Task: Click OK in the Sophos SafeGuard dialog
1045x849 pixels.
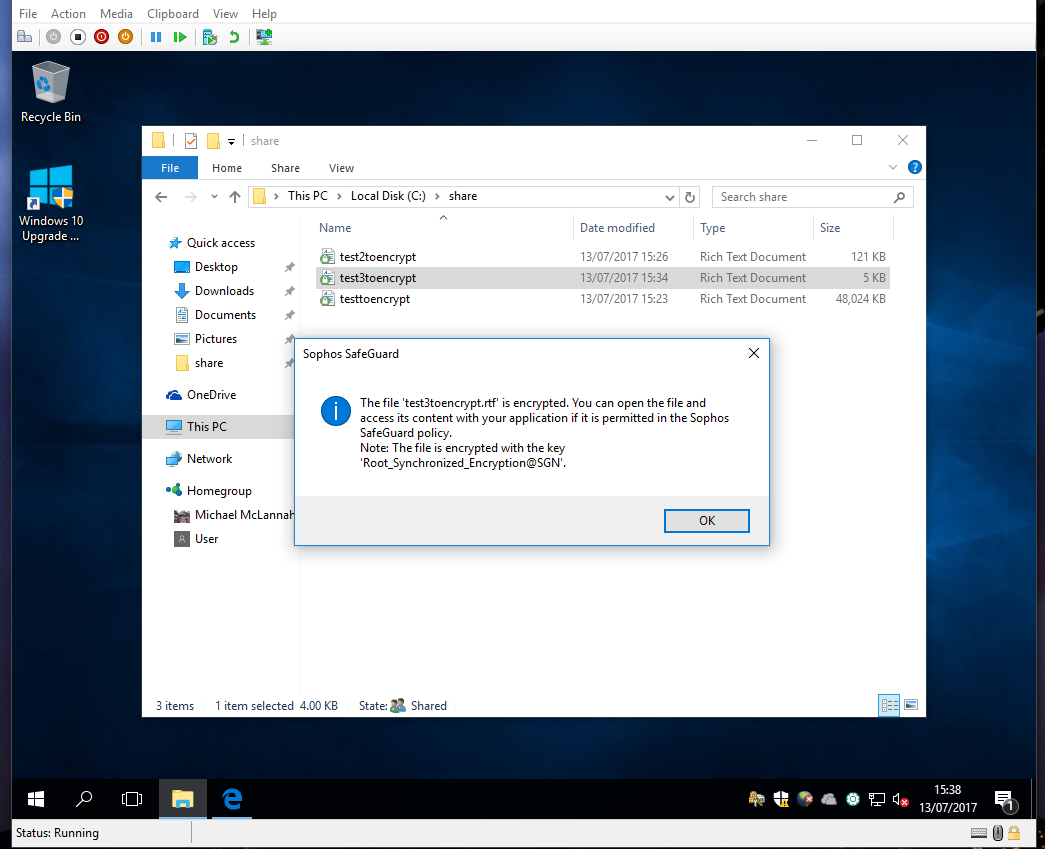Action: (x=706, y=520)
